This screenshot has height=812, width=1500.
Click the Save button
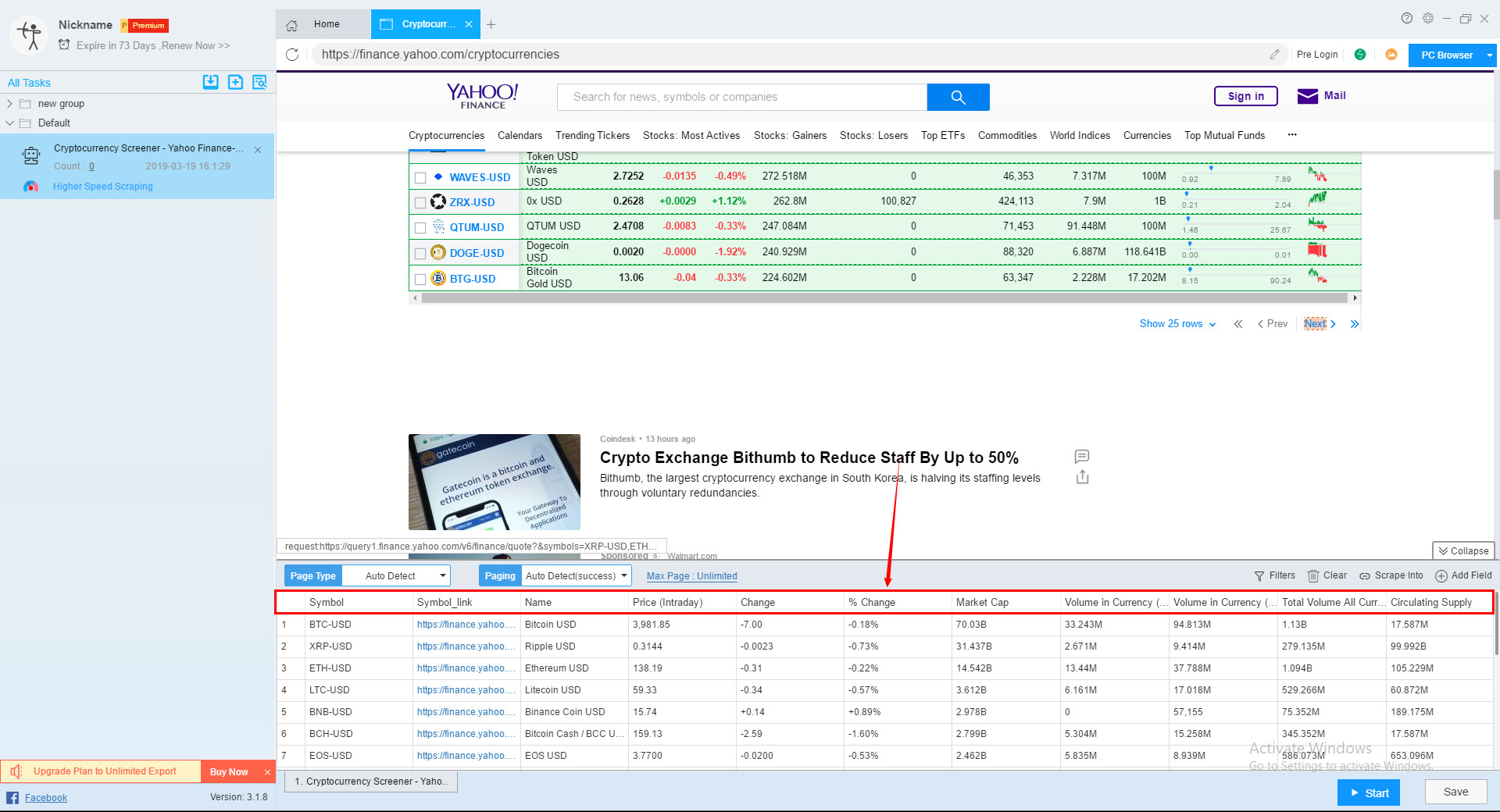coord(1455,792)
